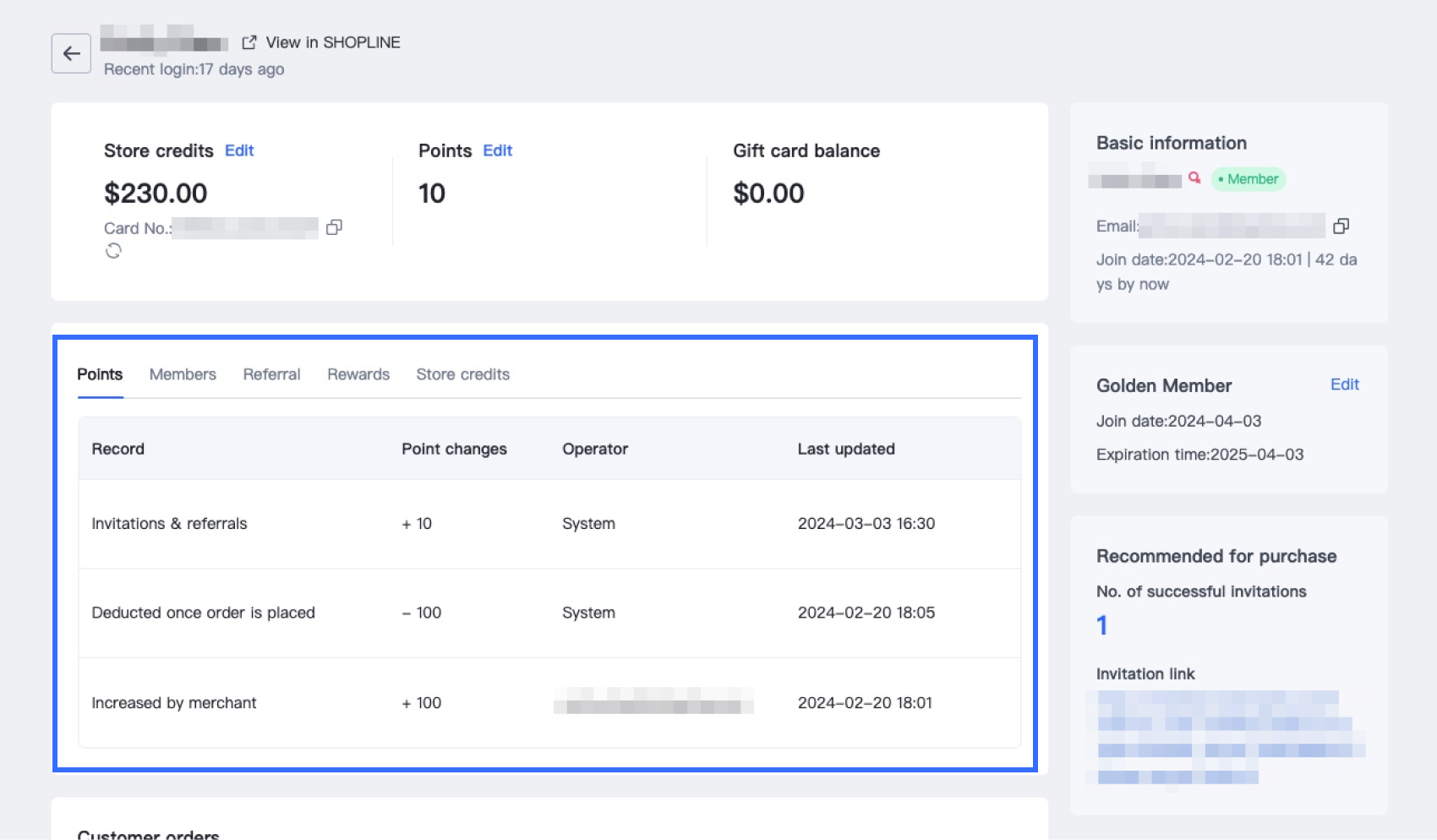1437x840 pixels.
Task: Edit the Golden Member tier
Action: pos(1344,385)
